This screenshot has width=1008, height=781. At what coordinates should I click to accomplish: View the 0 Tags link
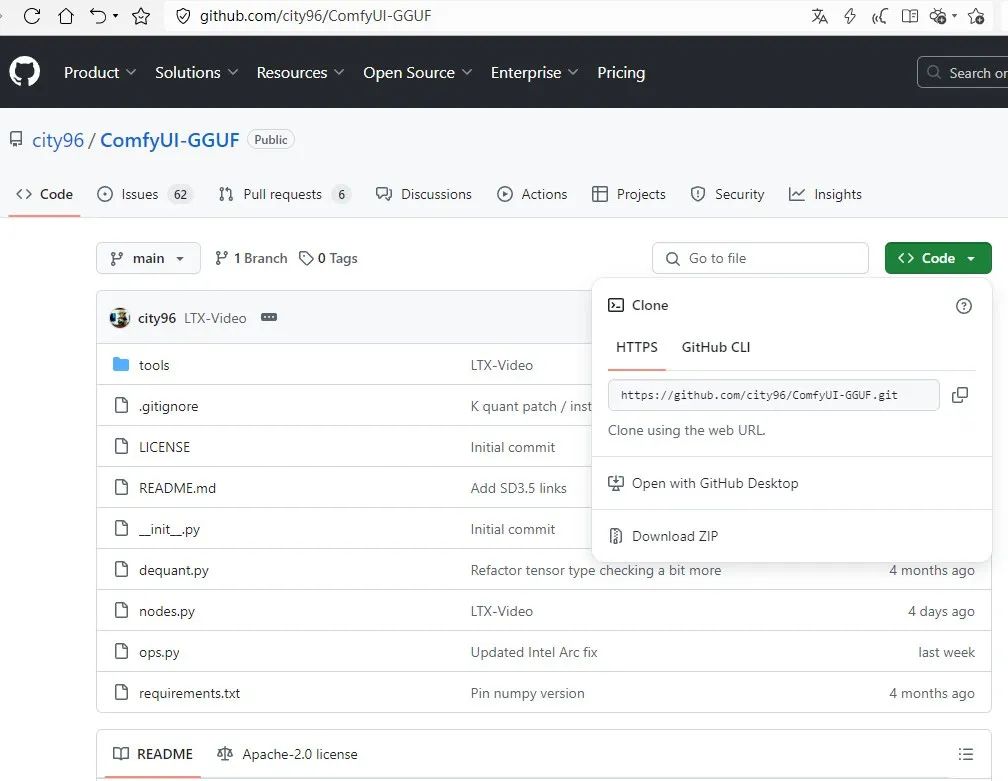point(328,258)
